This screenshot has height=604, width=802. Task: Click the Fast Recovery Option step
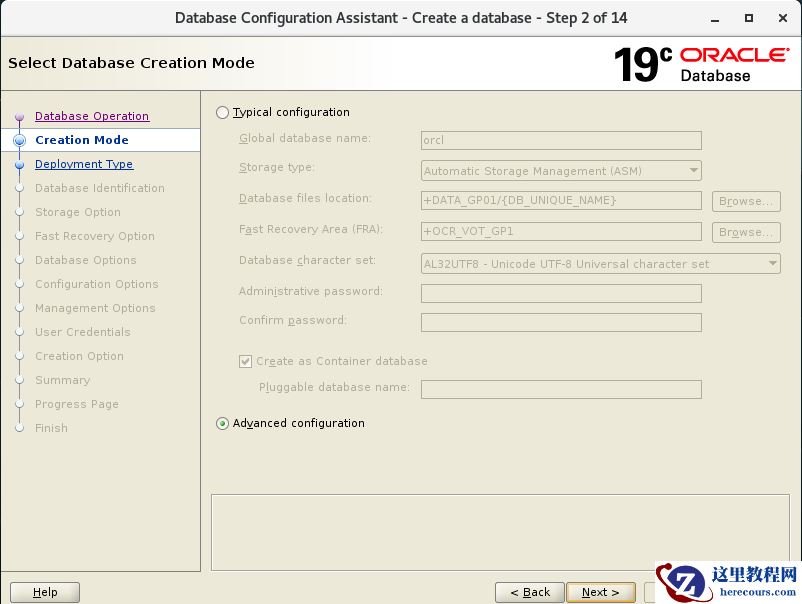click(x=95, y=236)
